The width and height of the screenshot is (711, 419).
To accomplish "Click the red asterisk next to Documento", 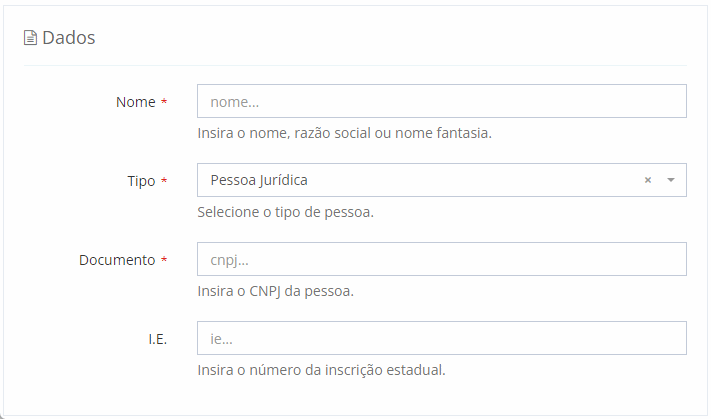I will tap(164, 260).
